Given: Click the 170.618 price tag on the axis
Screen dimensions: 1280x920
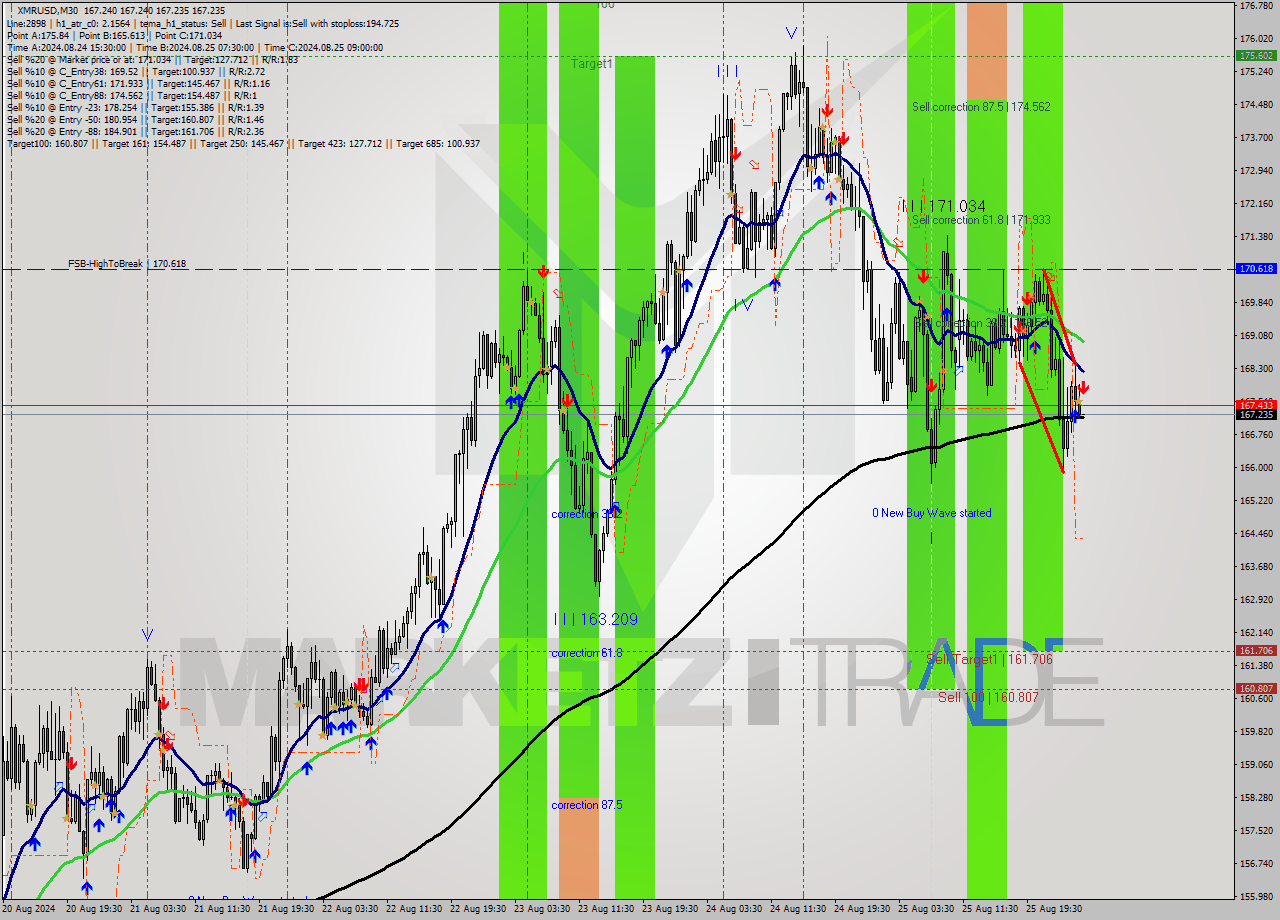Looking at the screenshot, I should point(1256,269).
